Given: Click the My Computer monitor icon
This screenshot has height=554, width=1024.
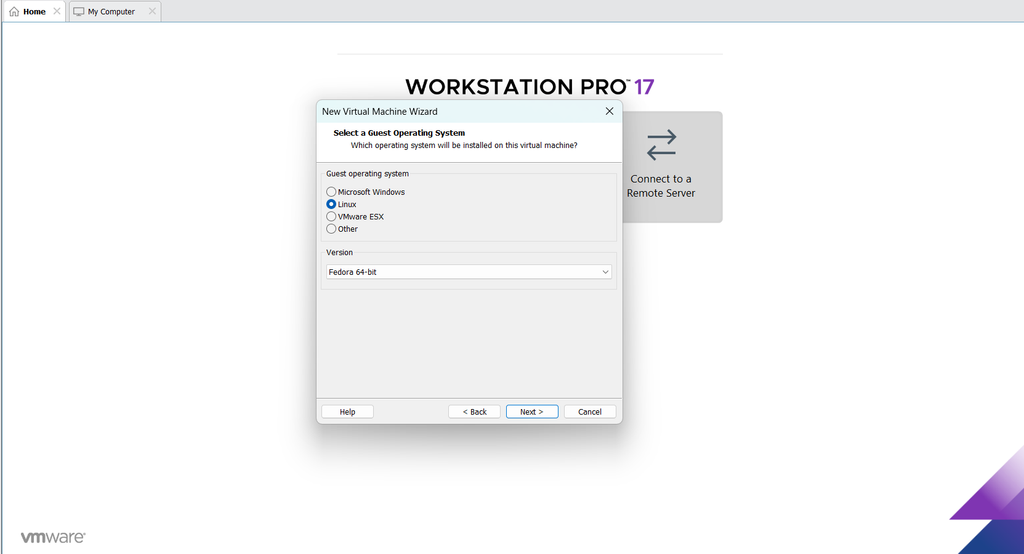Looking at the screenshot, I should (x=78, y=12).
